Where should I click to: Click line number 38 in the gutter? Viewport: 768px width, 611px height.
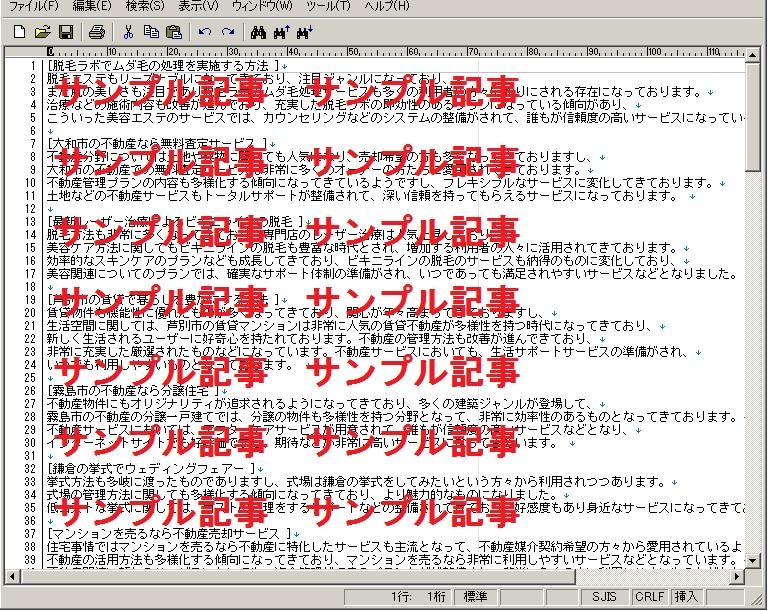tap(30, 547)
